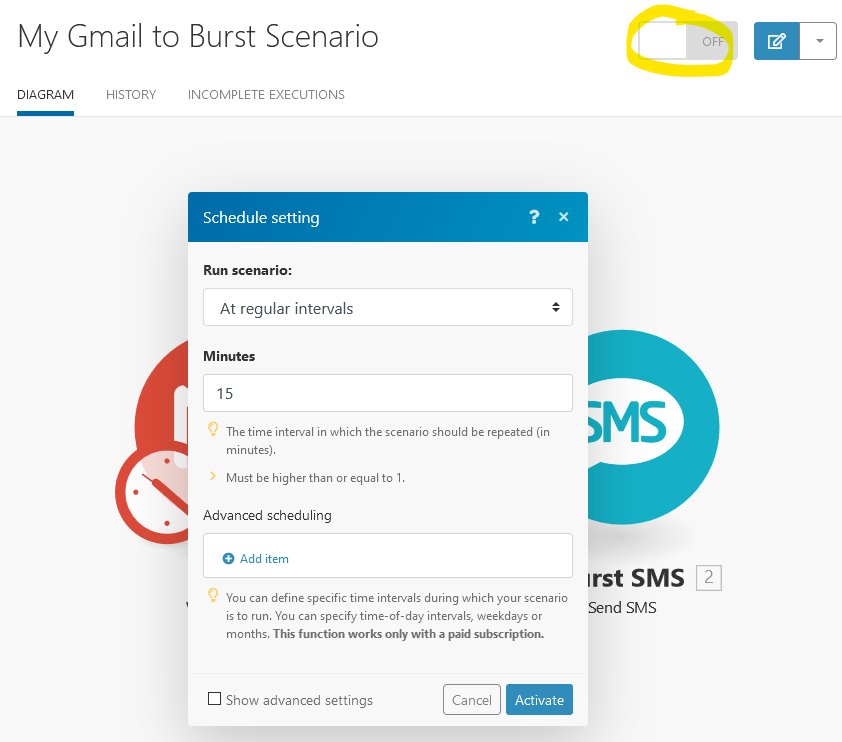Click the scenario title My Gmail to Burst Scenario
This screenshot has height=742, width=842.
pos(198,37)
